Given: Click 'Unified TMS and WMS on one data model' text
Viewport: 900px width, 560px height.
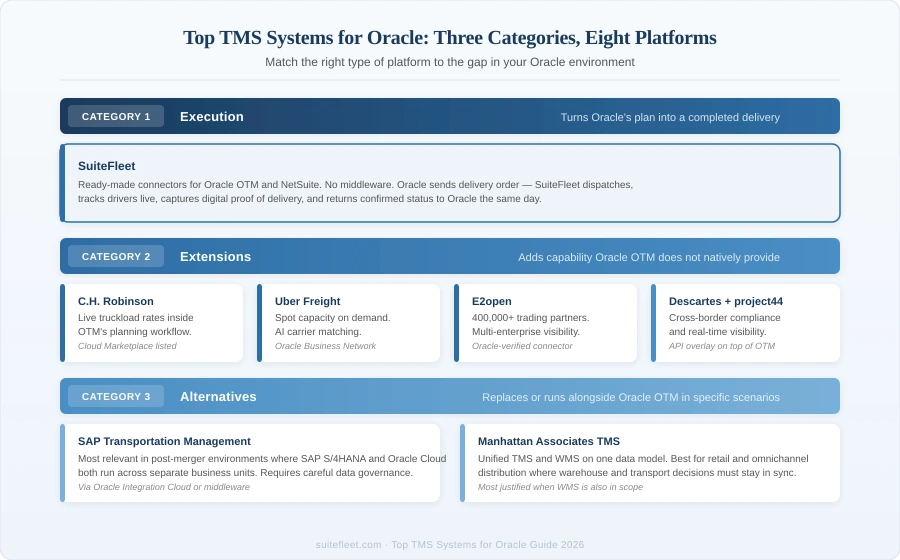Looking at the screenshot, I should click(x=643, y=465).
